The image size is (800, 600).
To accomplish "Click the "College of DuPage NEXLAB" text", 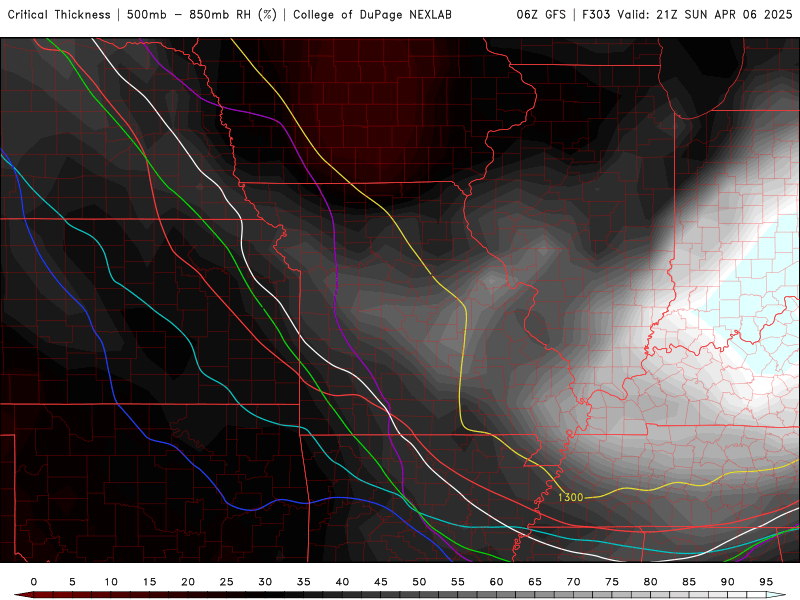I will pyautogui.click(x=372, y=15).
